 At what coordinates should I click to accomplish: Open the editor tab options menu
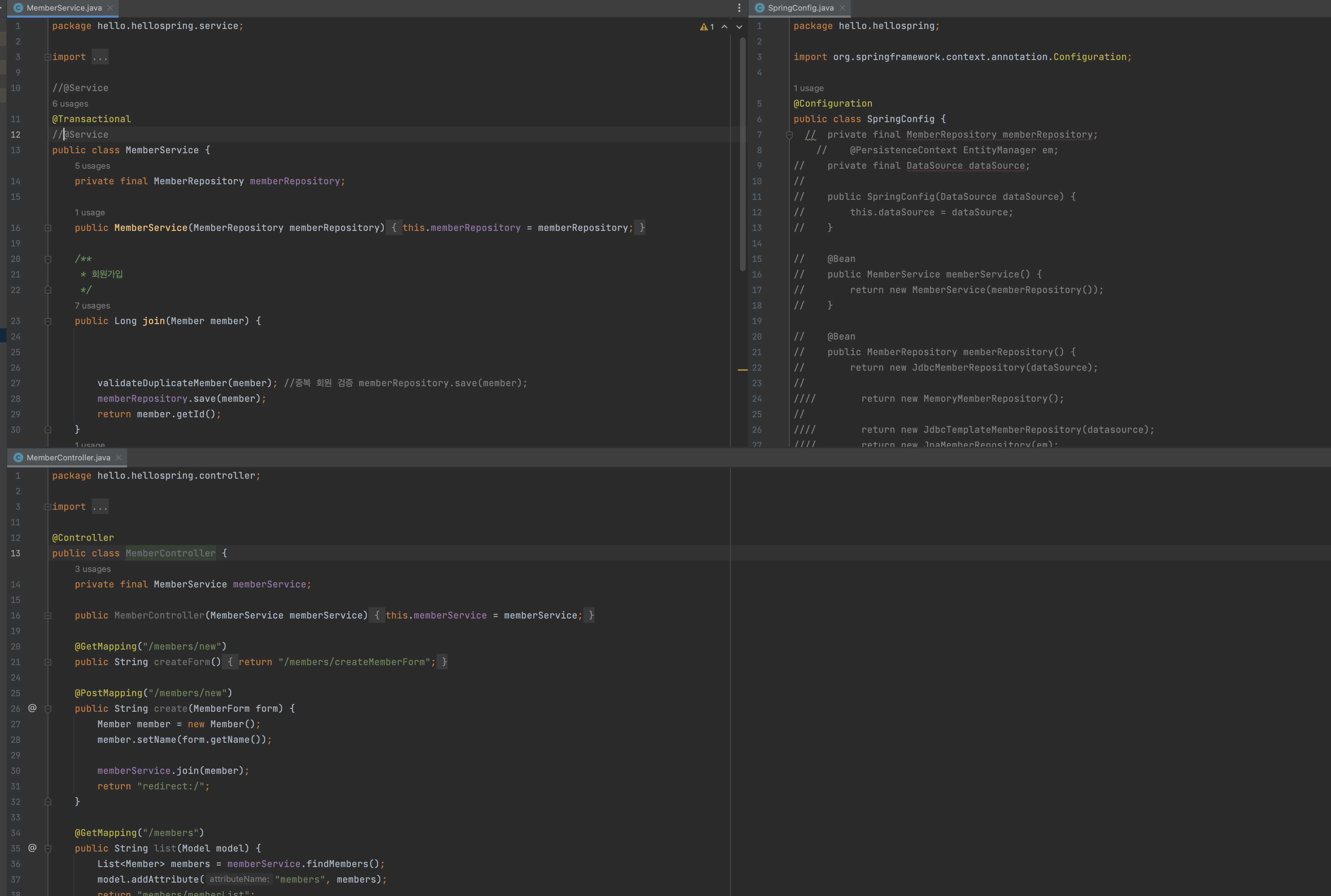tap(739, 8)
